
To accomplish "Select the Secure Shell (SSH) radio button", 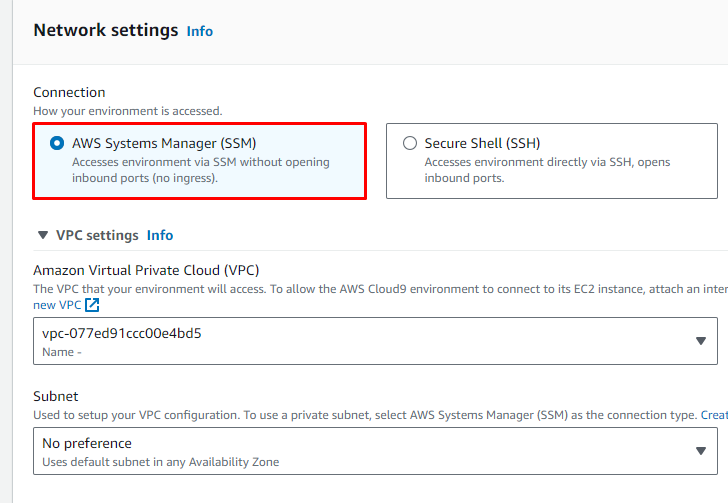I will point(409,143).
